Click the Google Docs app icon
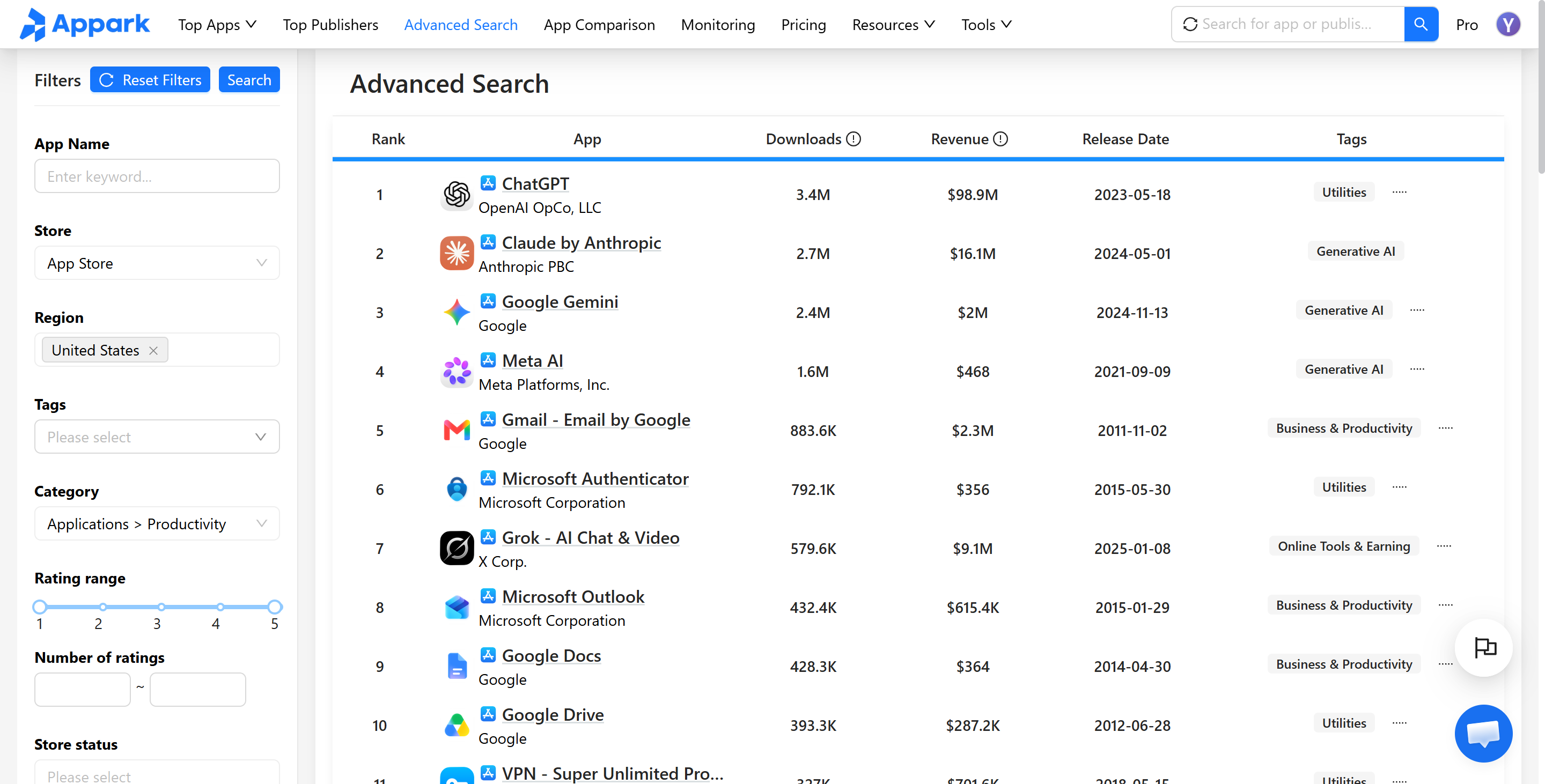The height and width of the screenshot is (784, 1545). click(x=457, y=666)
